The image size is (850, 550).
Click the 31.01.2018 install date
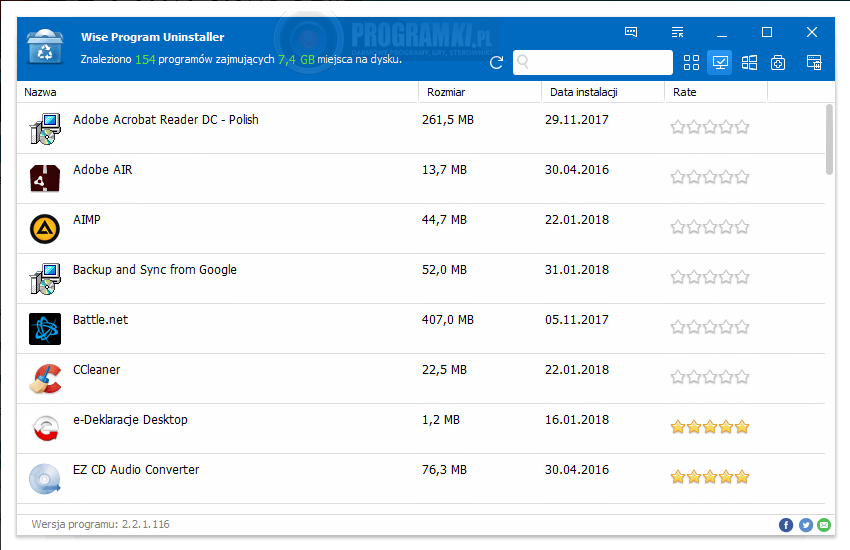tap(577, 270)
